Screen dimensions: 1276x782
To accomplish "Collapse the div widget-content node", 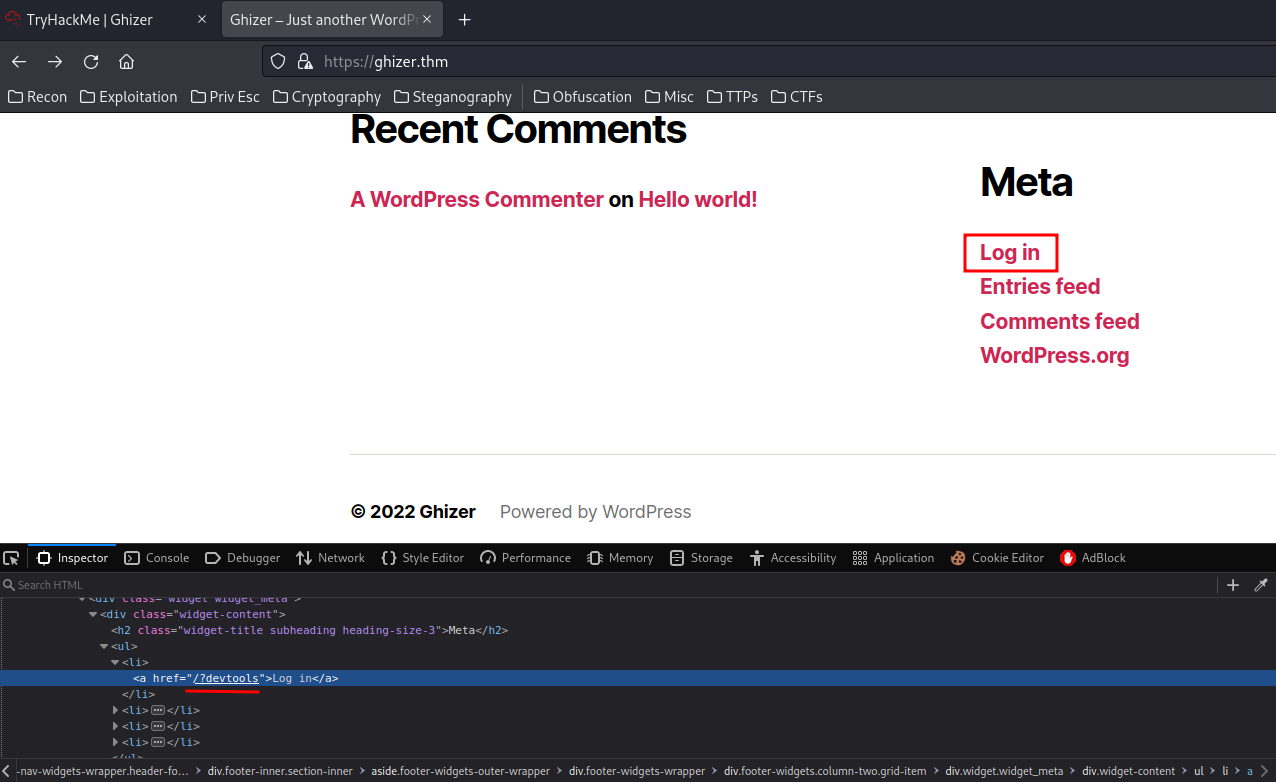I will tap(93, 614).
